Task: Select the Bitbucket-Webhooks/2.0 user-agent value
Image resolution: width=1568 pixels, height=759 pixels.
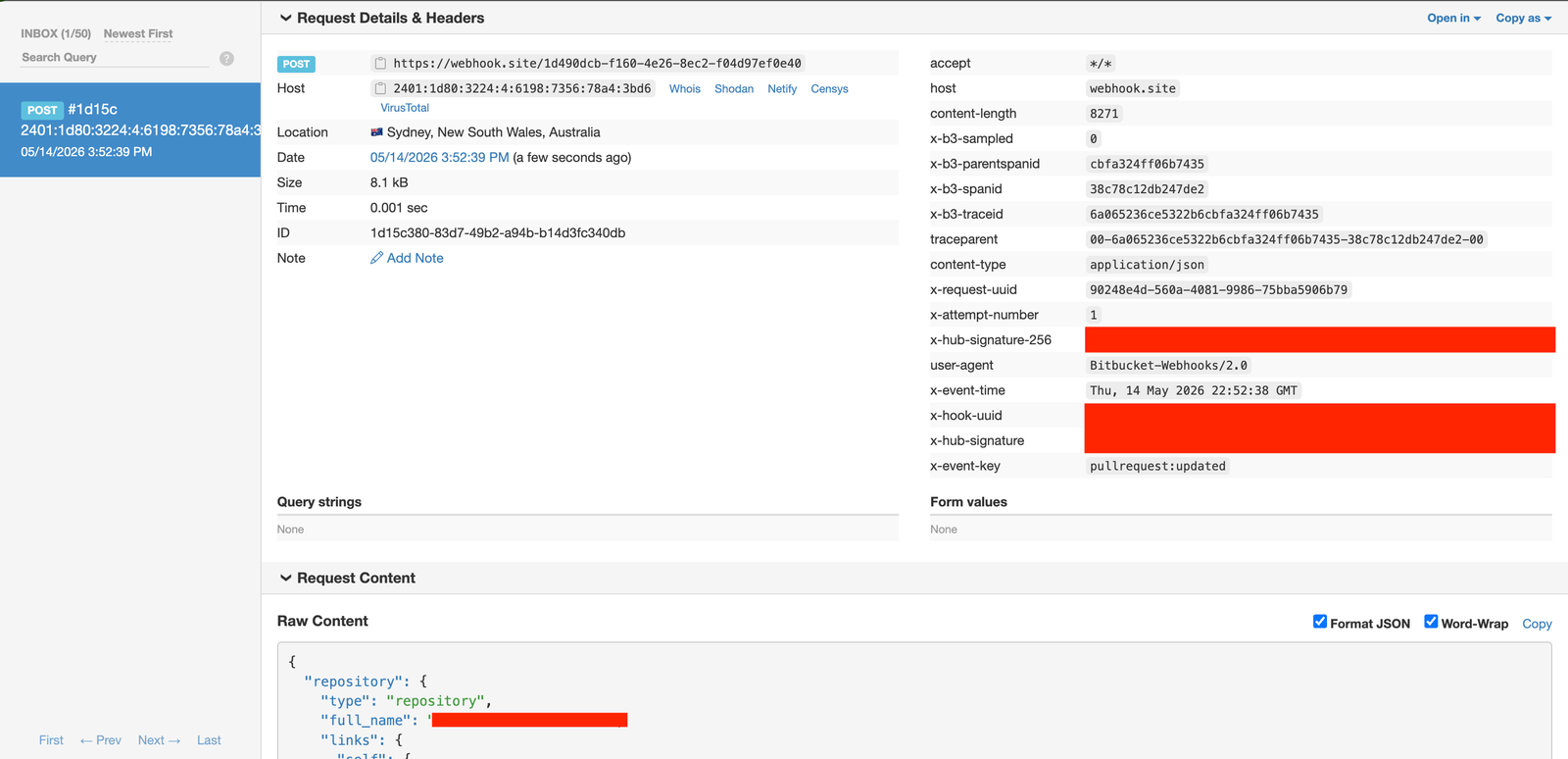Action: [x=1169, y=365]
